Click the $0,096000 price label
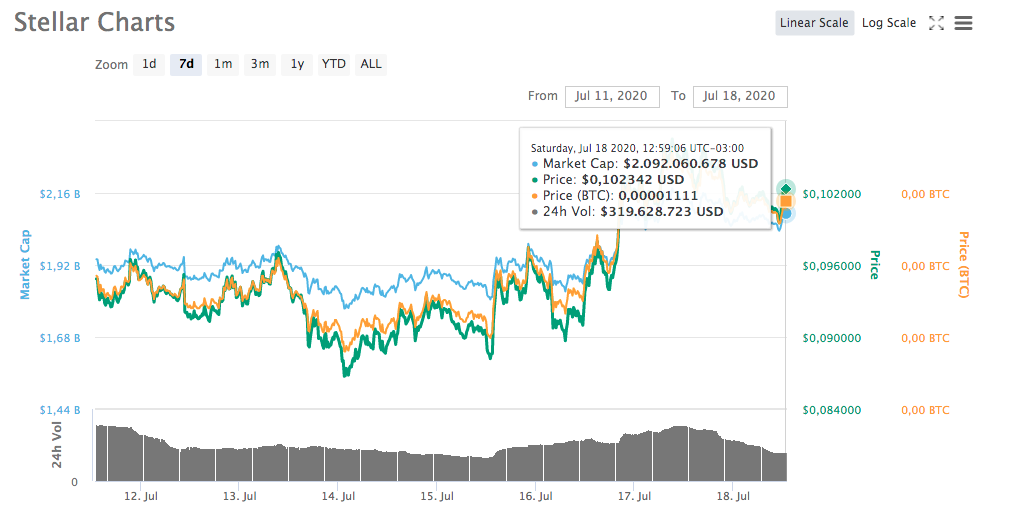1021x518 pixels. [x=832, y=266]
